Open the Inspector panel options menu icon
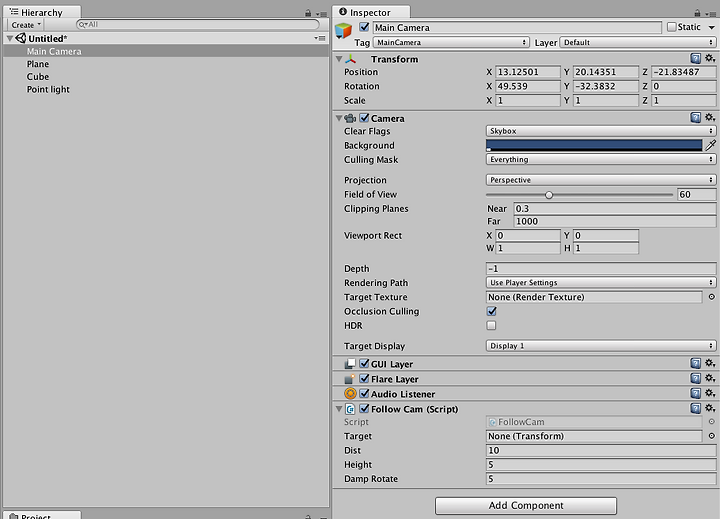720x519 pixels. coord(709,14)
